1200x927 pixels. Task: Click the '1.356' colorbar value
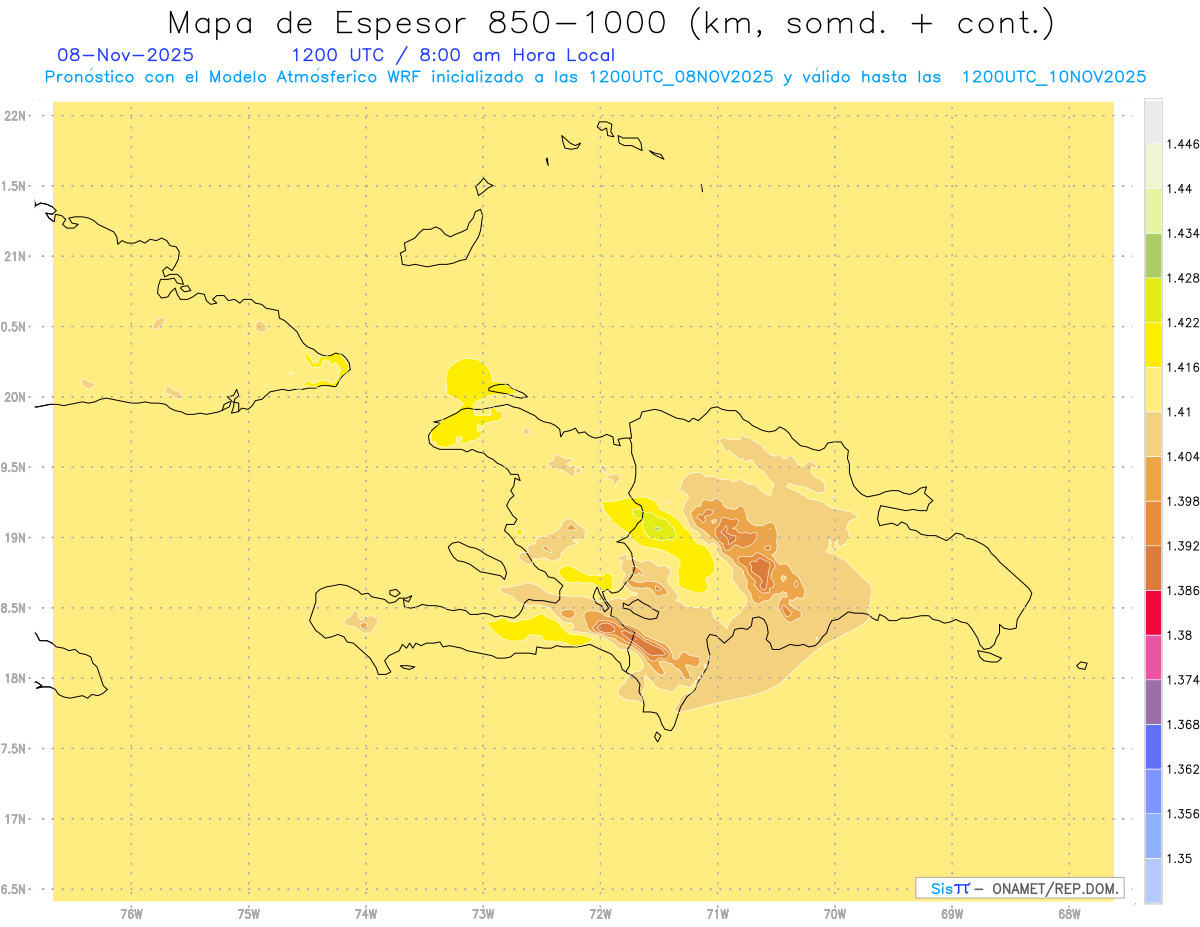1183,814
